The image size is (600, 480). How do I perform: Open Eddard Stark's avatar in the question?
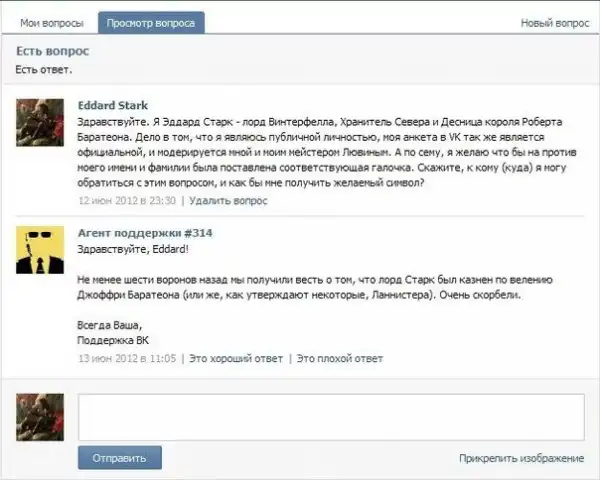point(41,123)
